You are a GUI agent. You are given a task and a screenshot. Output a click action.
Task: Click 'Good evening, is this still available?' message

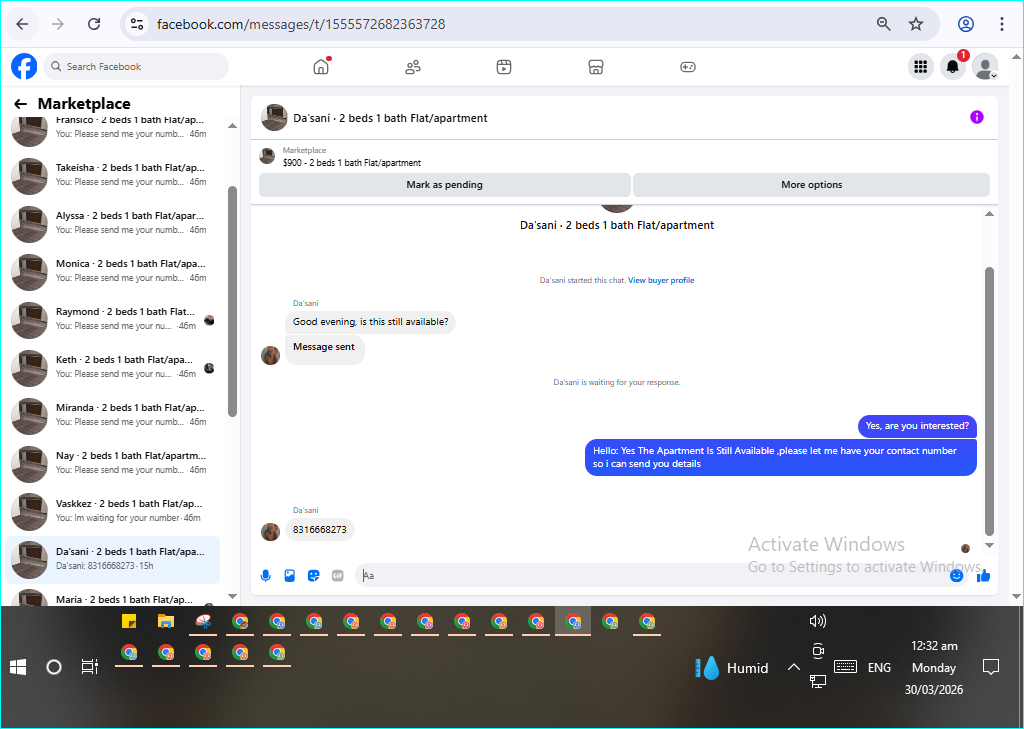tap(370, 322)
